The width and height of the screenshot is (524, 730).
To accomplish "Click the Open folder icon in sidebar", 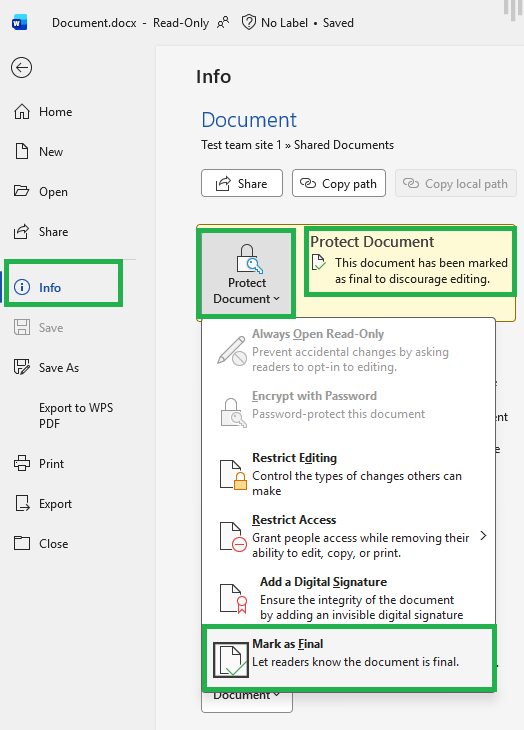I will click(x=21, y=191).
